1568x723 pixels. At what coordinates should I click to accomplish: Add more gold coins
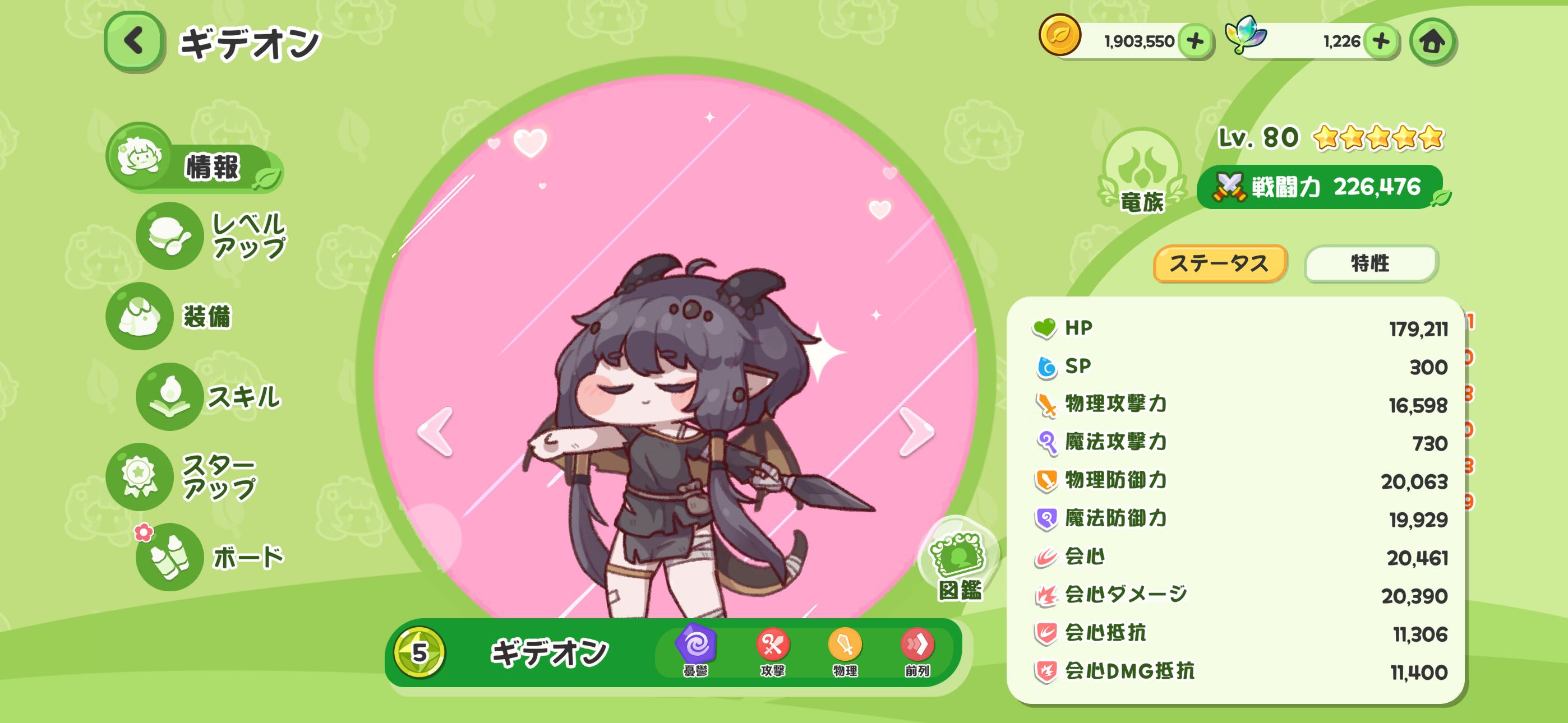(1195, 41)
